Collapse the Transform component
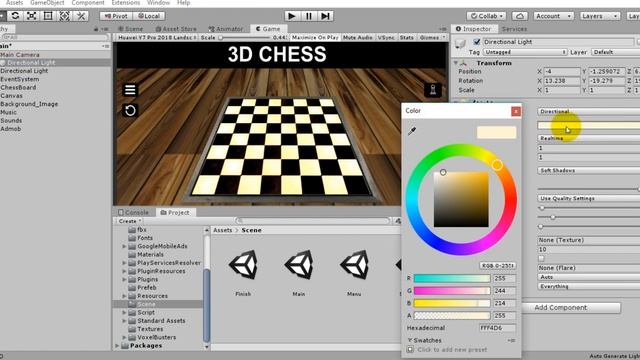Image resolution: width=640 pixels, height=360 pixels. click(456, 63)
